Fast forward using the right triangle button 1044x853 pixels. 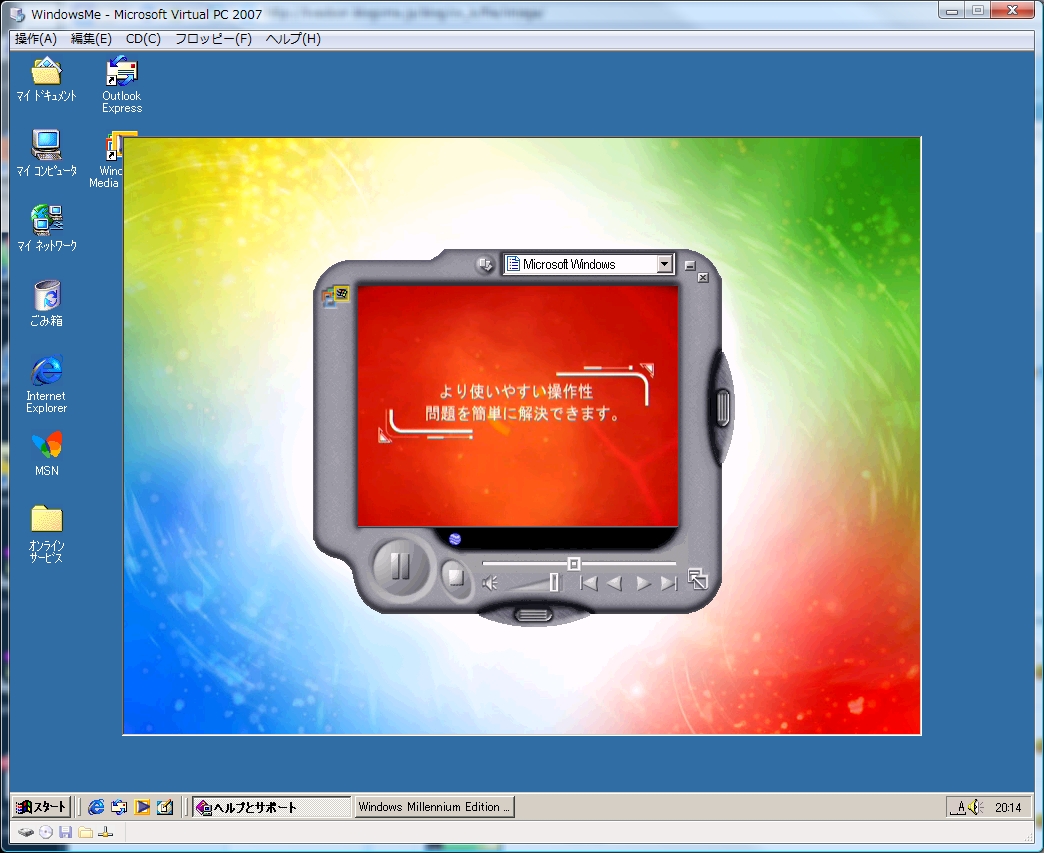point(643,583)
